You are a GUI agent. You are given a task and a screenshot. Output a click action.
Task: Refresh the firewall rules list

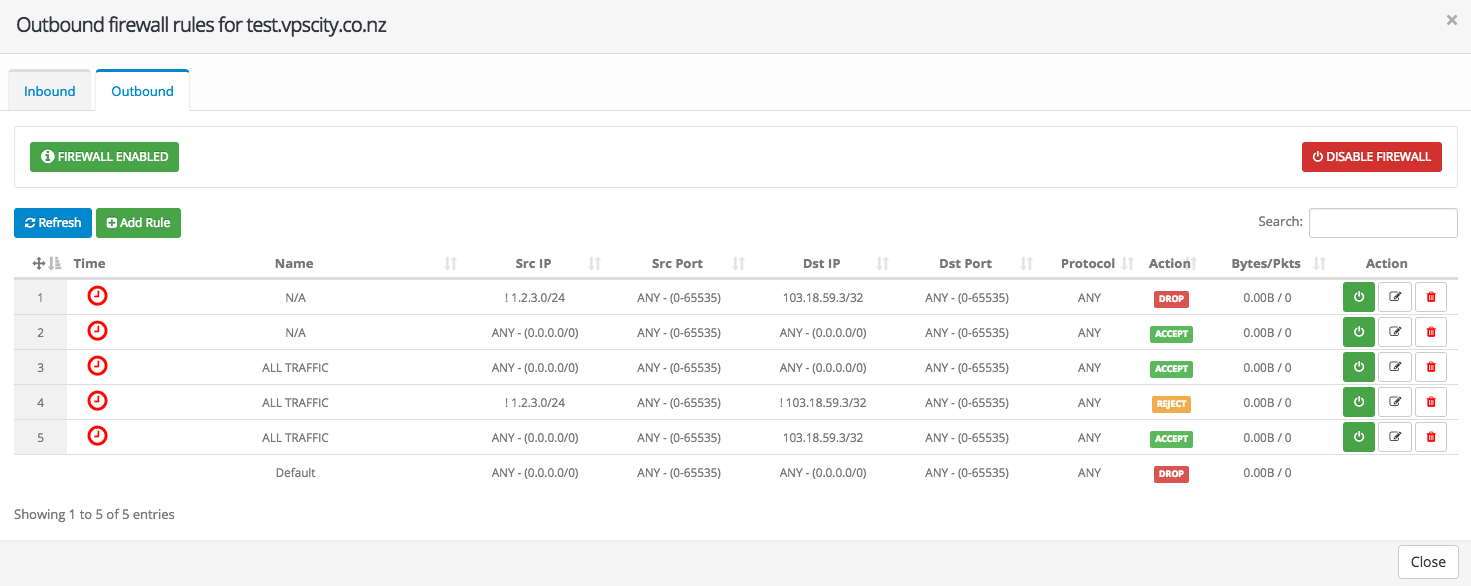[x=53, y=223]
